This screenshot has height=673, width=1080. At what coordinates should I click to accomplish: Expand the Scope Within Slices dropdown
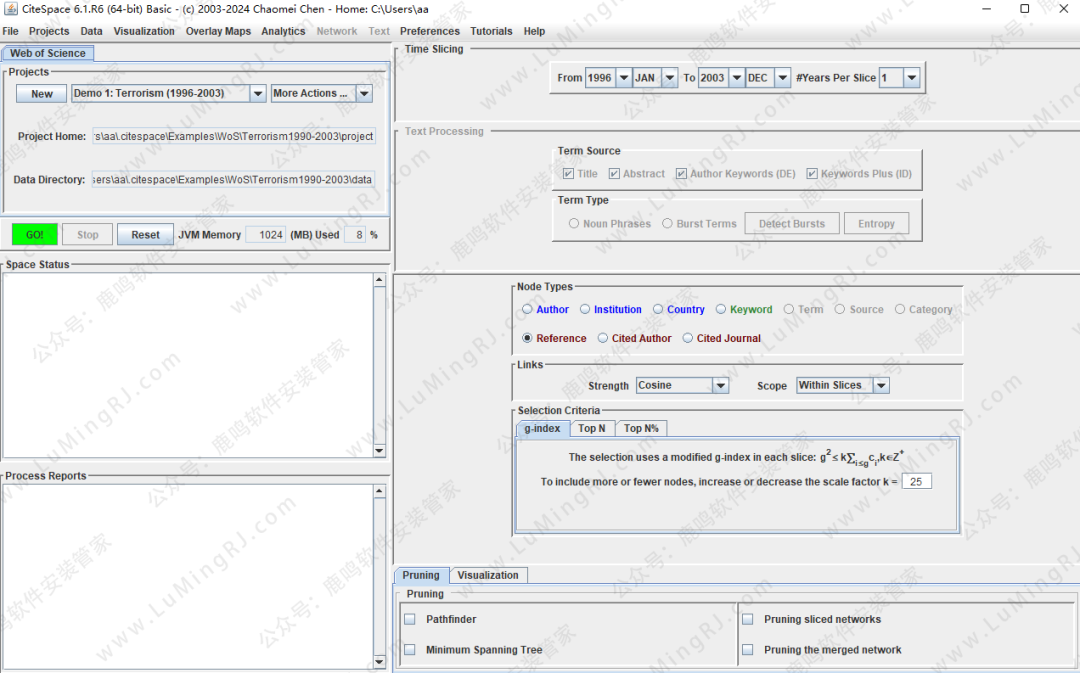click(x=881, y=386)
